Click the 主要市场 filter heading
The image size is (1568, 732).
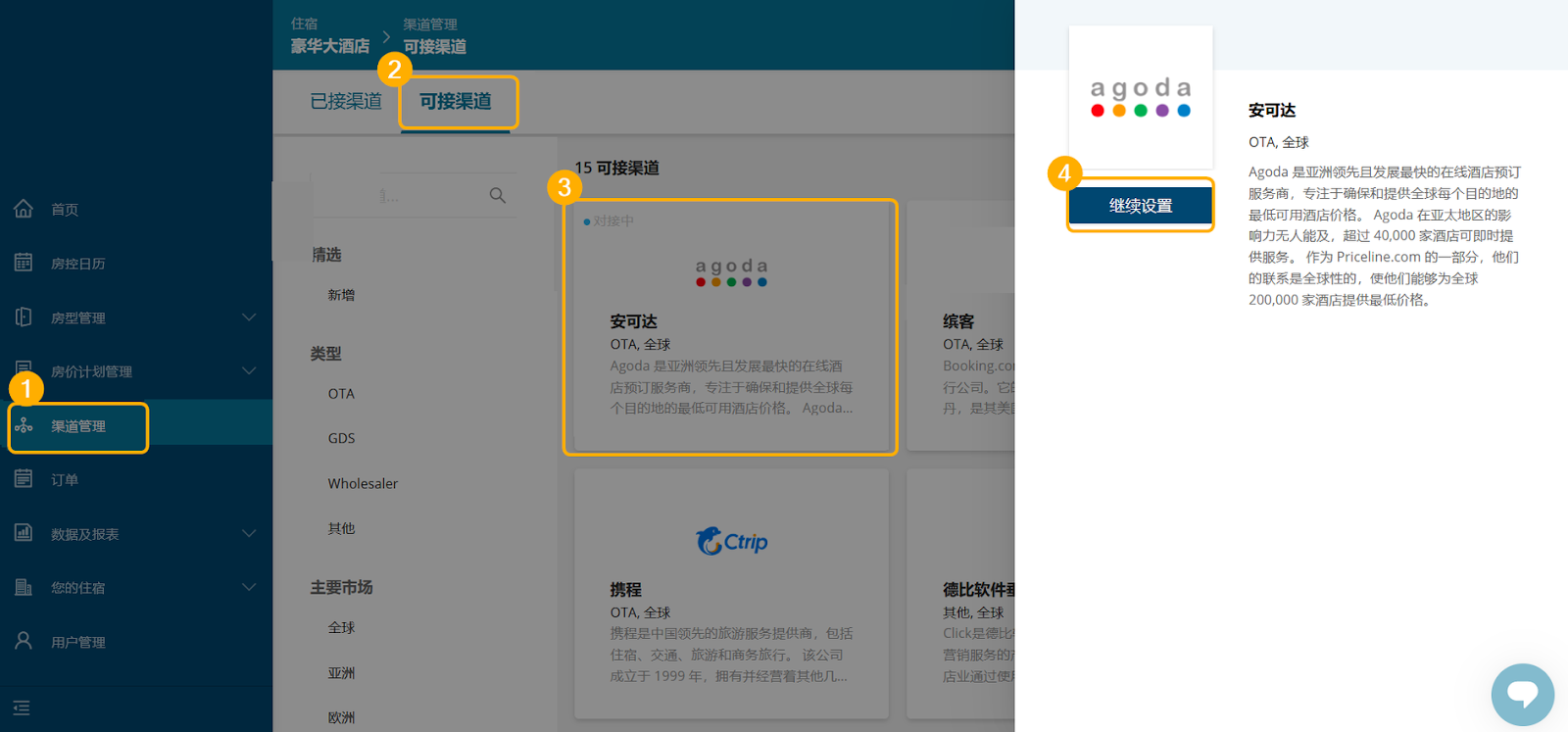point(341,587)
